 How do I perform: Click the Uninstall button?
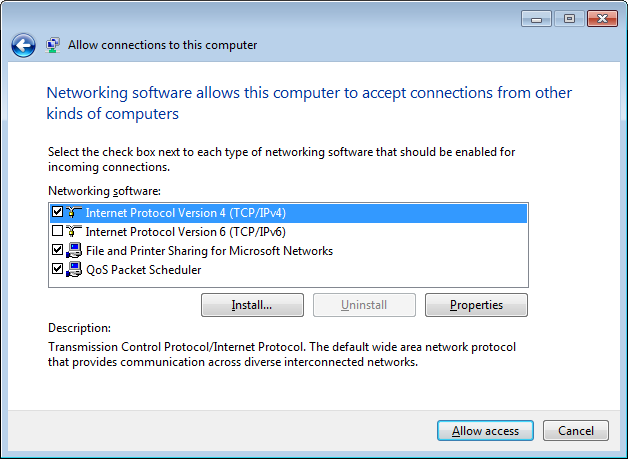[x=364, y=305]
